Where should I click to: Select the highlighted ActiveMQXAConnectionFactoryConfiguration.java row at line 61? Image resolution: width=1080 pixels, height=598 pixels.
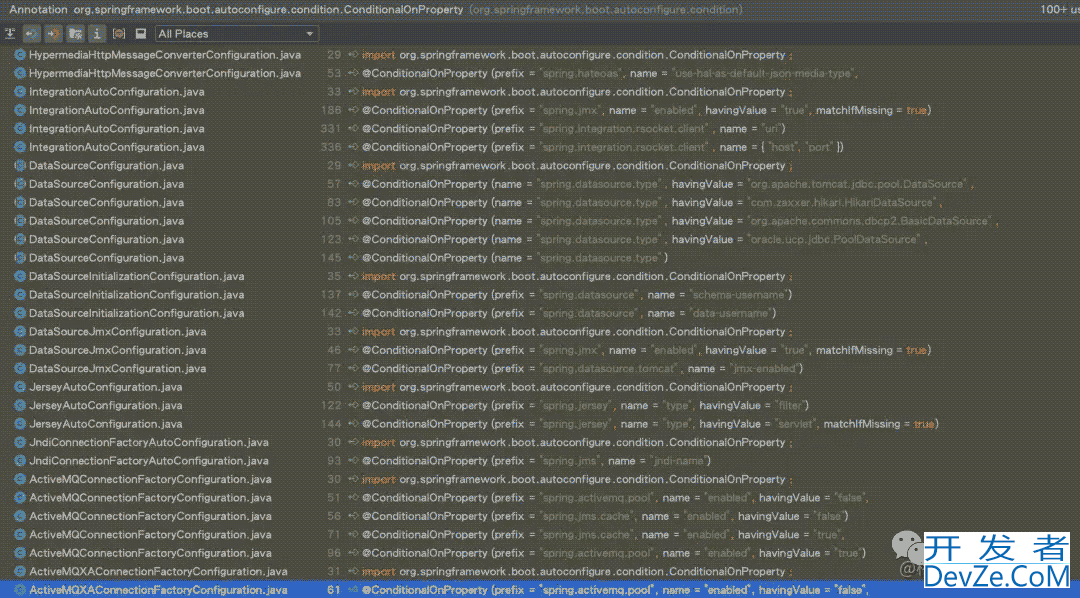540,590
